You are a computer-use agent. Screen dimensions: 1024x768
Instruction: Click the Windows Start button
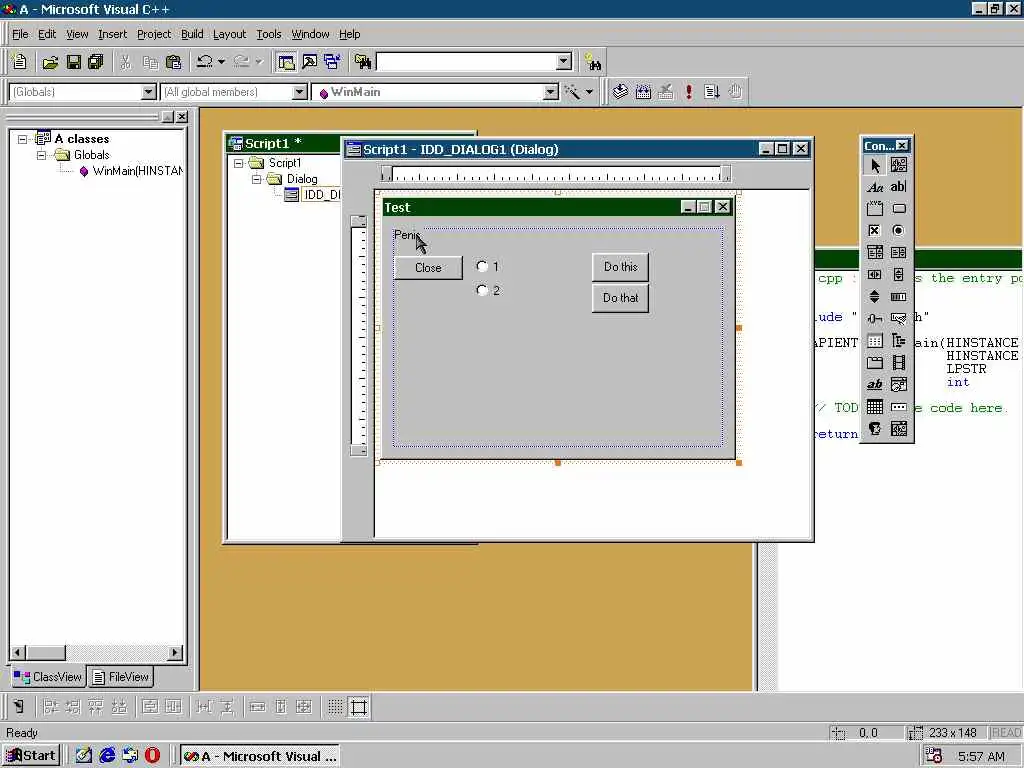(31, 756)
